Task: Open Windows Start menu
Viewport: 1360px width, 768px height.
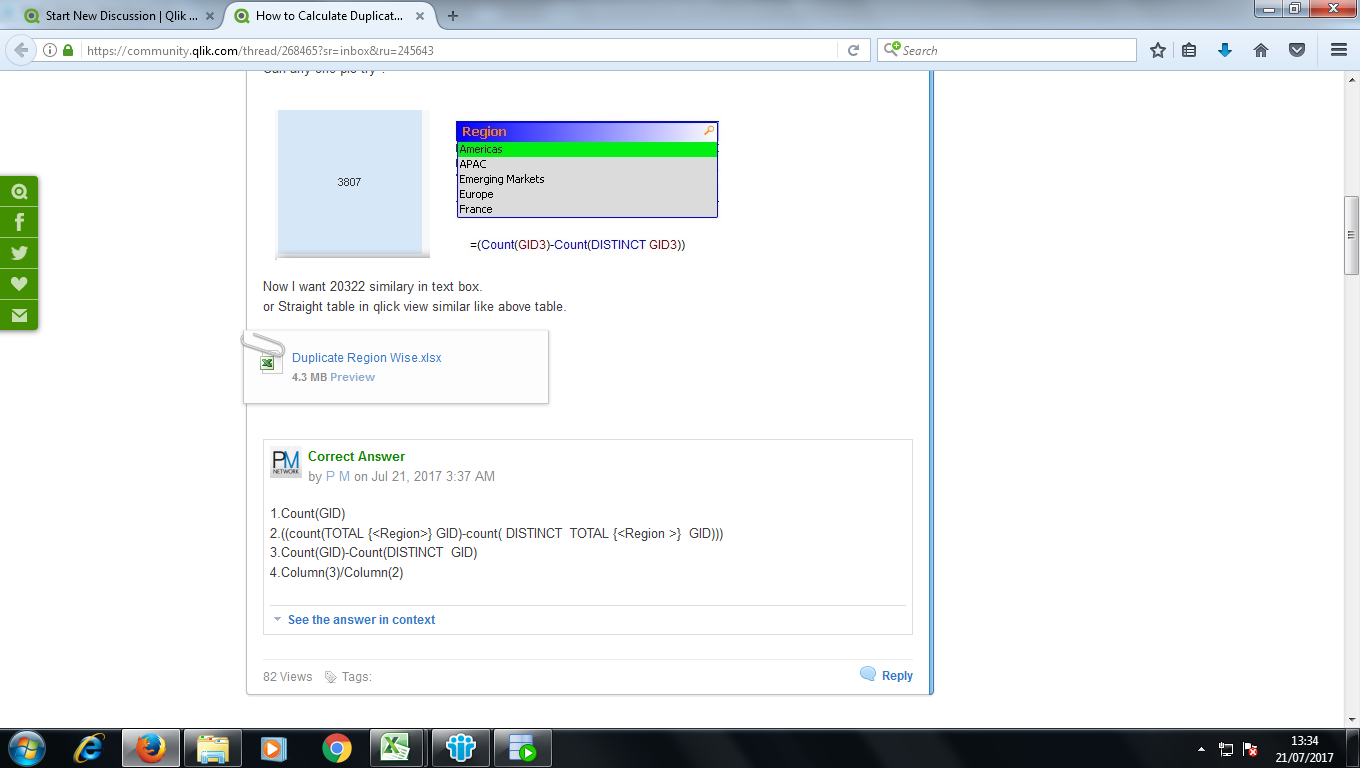Action: (26, 748)
